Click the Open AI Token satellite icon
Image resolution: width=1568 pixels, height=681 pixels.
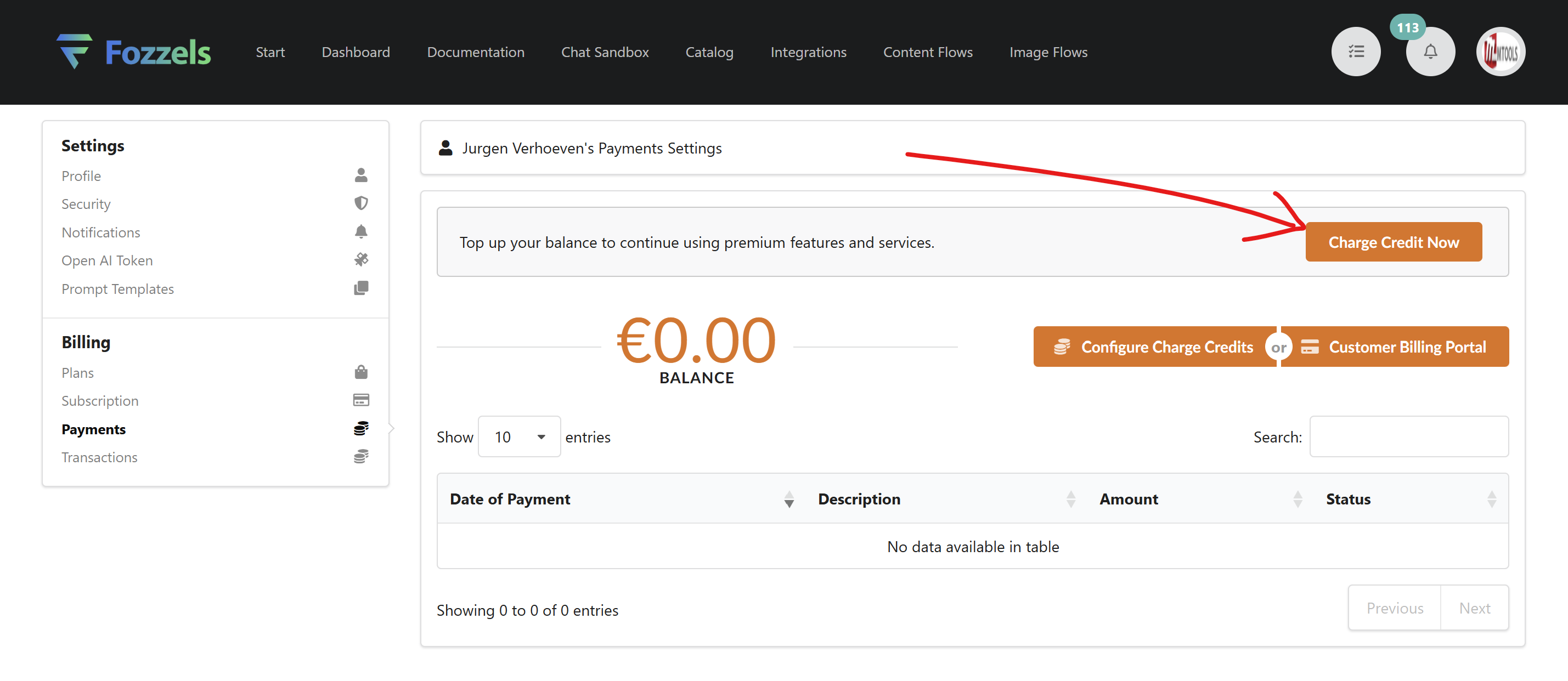pos(361,260)
